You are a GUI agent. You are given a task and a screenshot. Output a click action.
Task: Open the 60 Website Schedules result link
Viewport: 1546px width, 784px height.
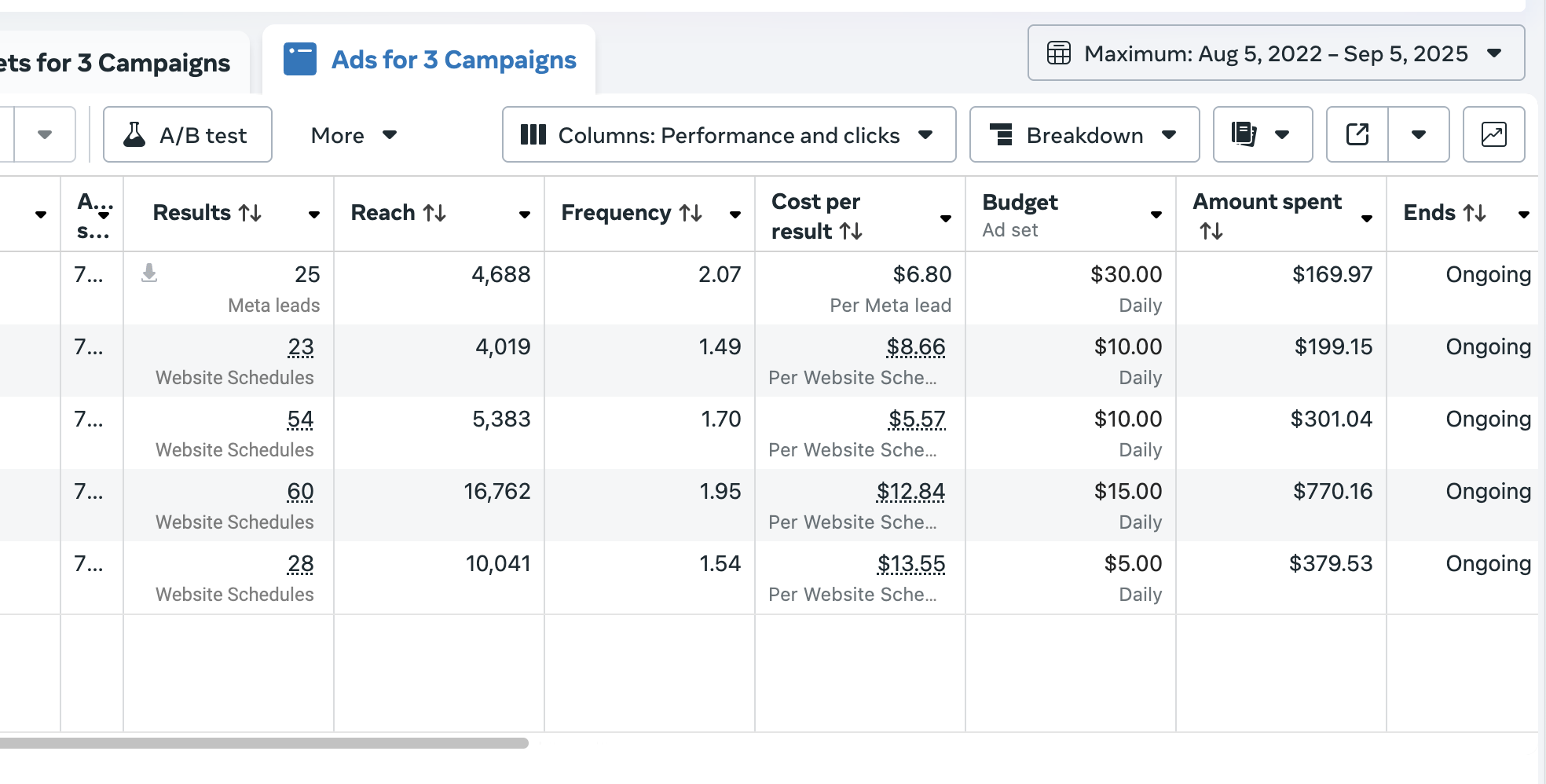point(300,492)
